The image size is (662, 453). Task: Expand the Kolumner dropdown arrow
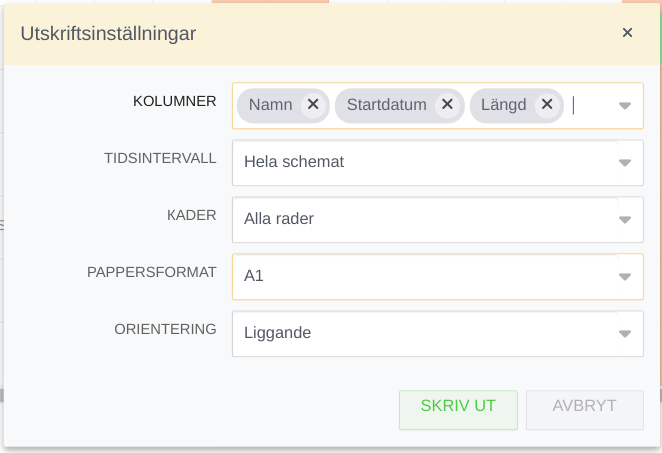pyautogui.click(x=625, y=106)
